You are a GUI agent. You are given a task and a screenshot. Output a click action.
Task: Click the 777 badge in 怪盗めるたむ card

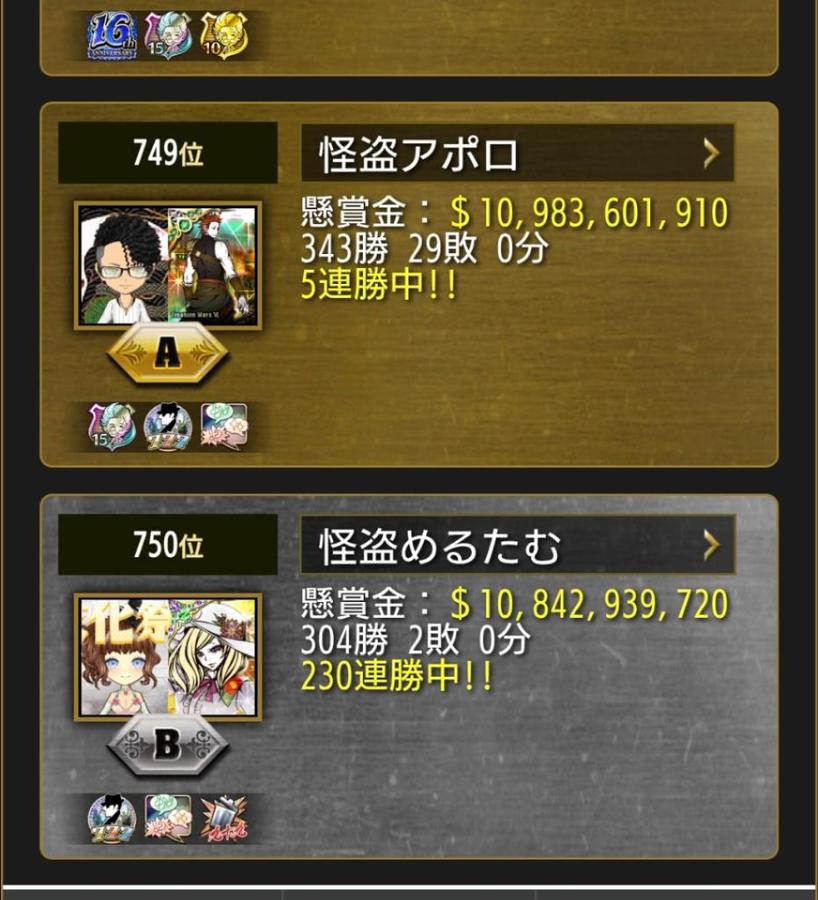(112, 818)
